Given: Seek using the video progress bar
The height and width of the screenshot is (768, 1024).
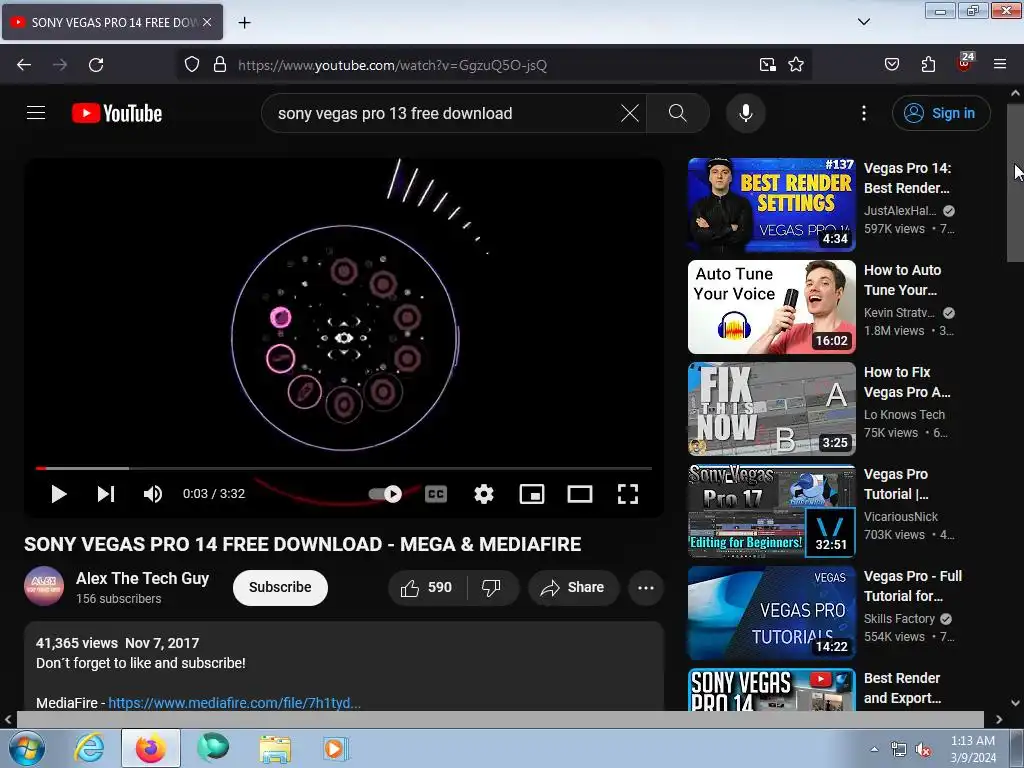Looking at the screenshot, I should point(344,468).
